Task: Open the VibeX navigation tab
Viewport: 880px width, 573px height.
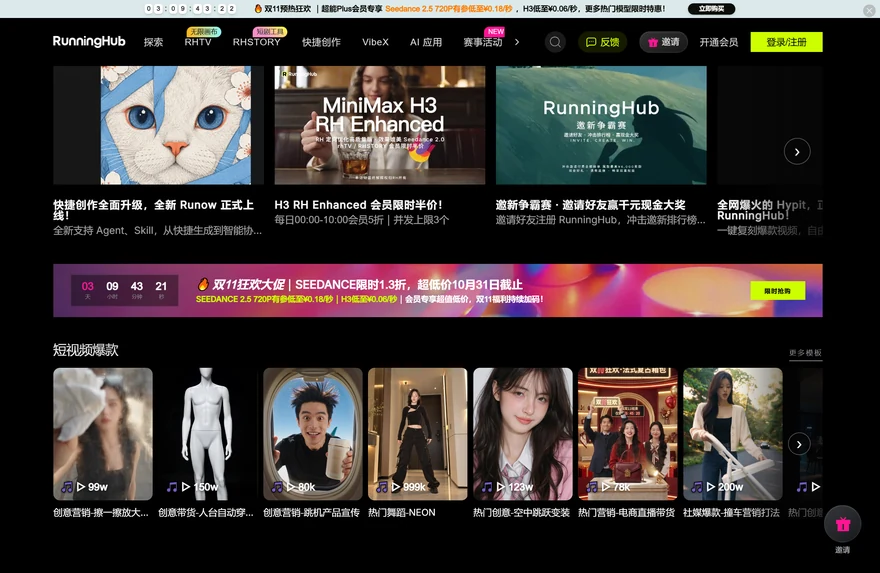Action: [375, 42]
